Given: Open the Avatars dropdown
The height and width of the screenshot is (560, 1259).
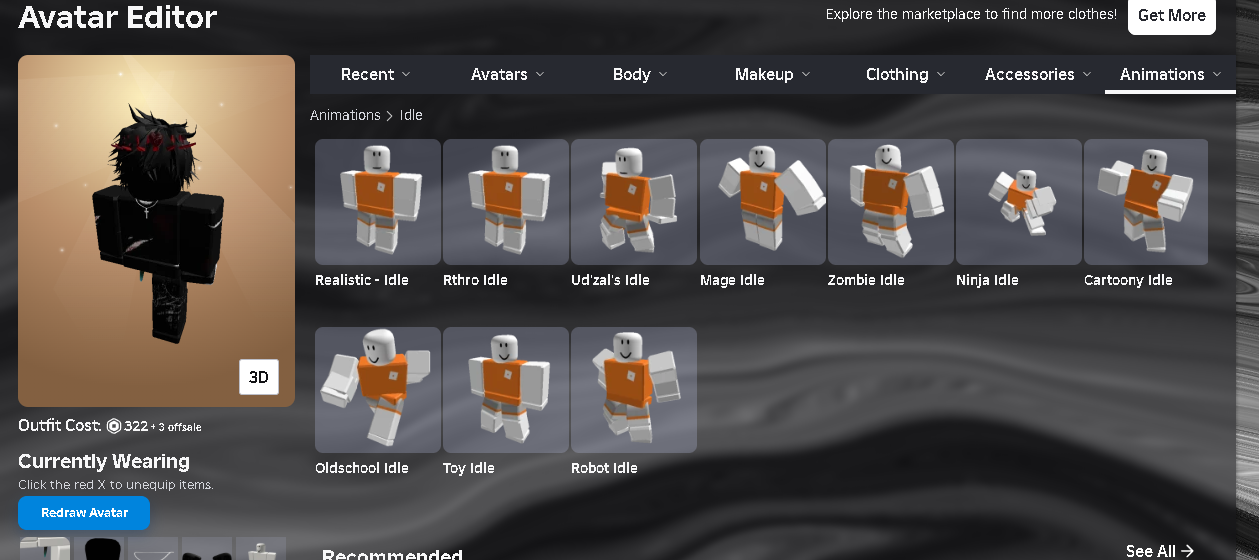Looking at the screenshot, I should click(x=508, y=74).
